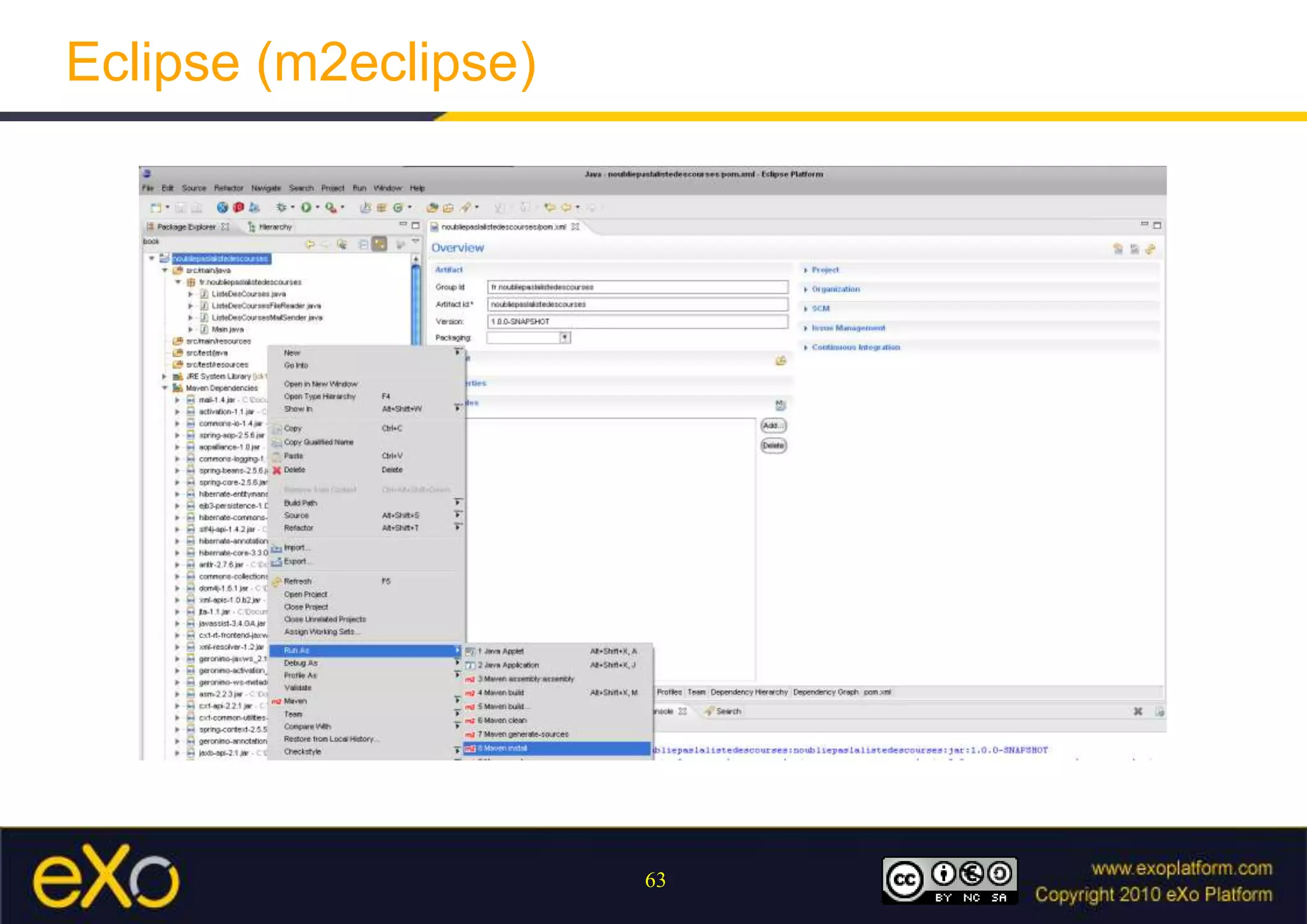Click the Search flashlight toolbar icon
This screenshot has width=1307, height=924.
[x=467, y=207]
